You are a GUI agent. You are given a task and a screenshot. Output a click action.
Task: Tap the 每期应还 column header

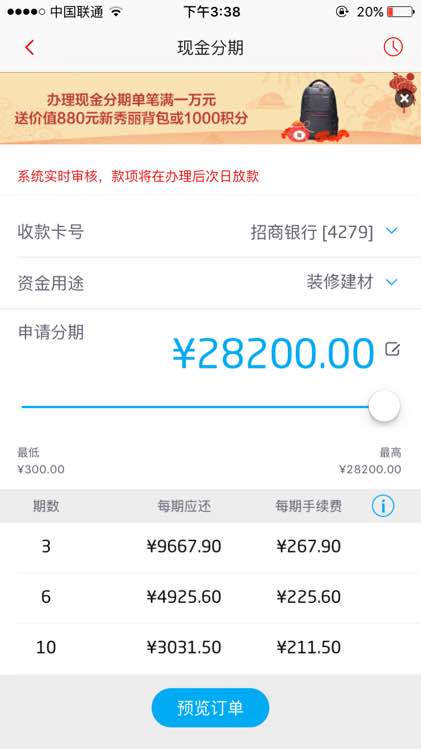[x=184, y=506]
